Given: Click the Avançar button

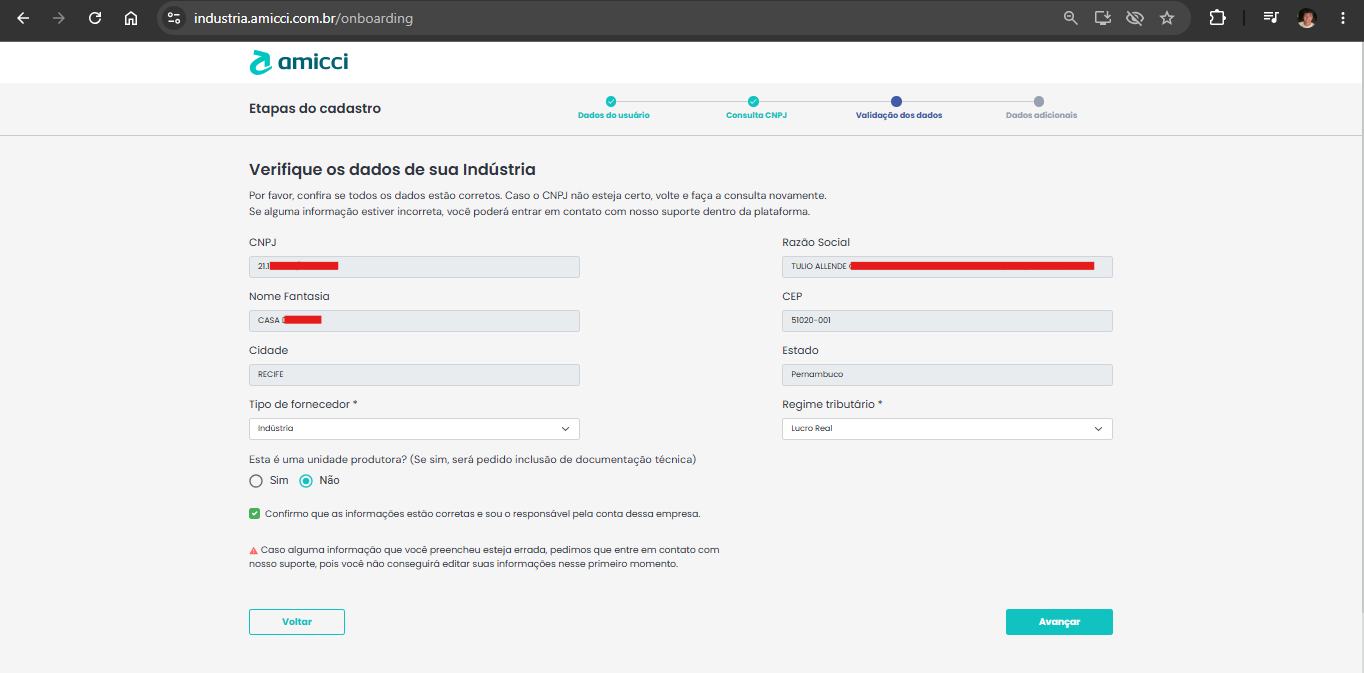Looking at the screenshot, I should click(1059, 622).
